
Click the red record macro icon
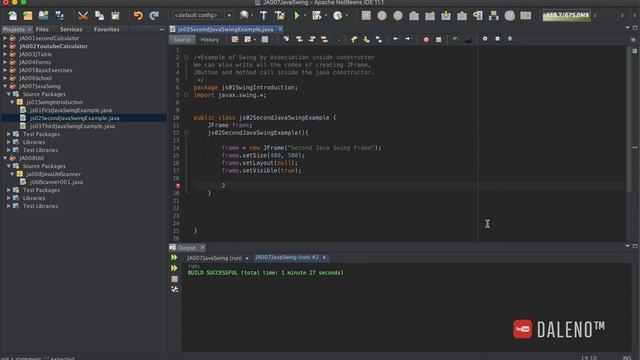tap(426, 40)
